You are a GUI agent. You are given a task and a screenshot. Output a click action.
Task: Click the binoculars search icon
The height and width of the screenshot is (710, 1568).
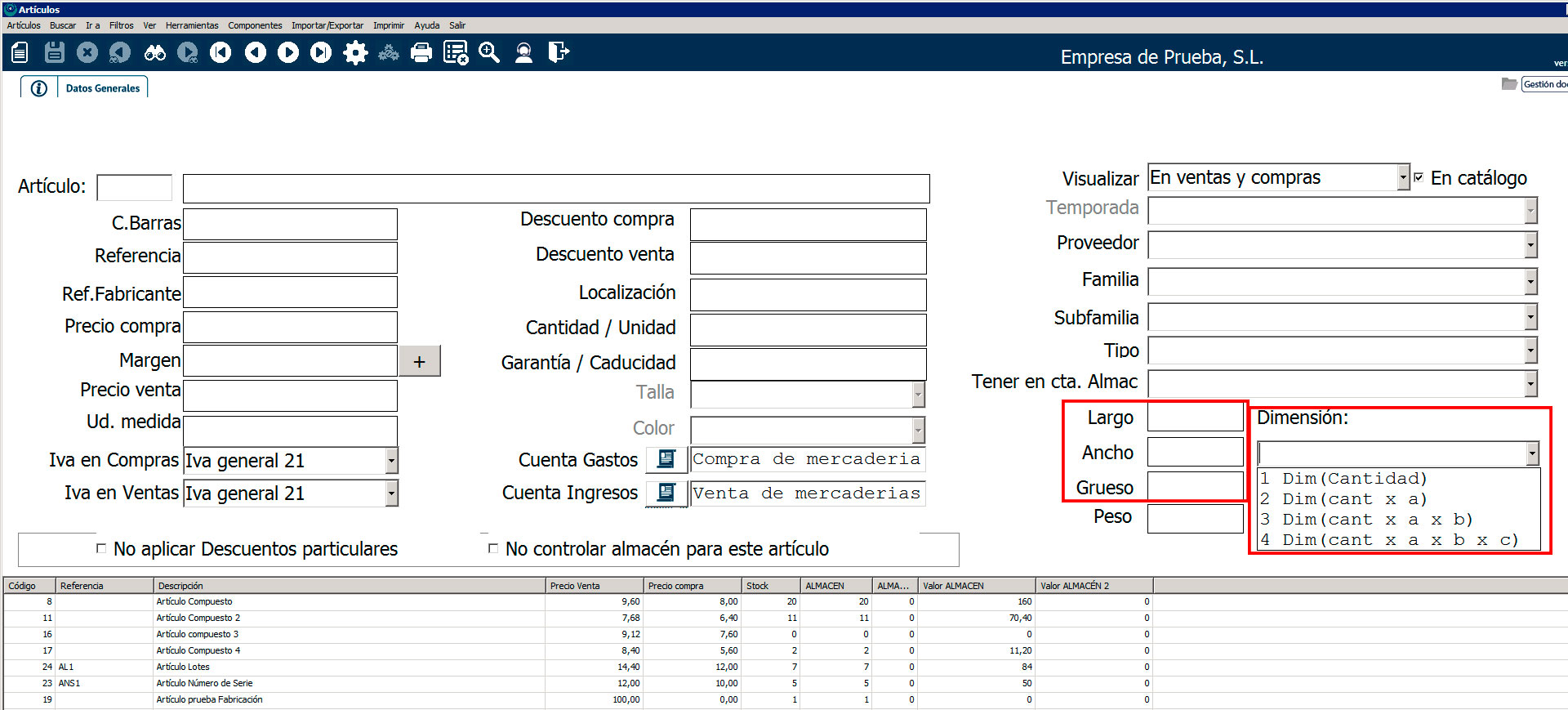[x=154, y=53]
